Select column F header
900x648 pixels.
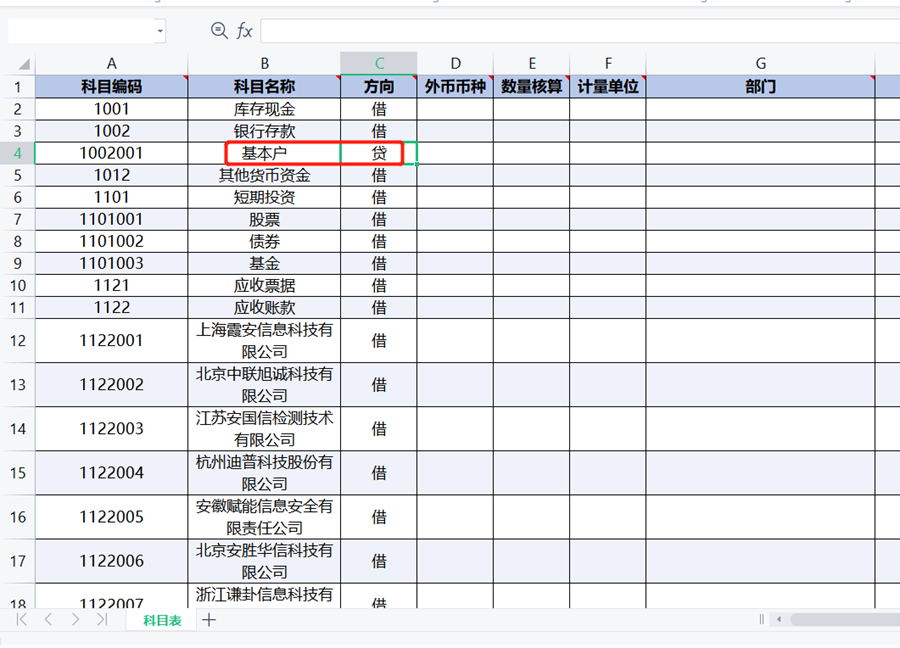608,63
